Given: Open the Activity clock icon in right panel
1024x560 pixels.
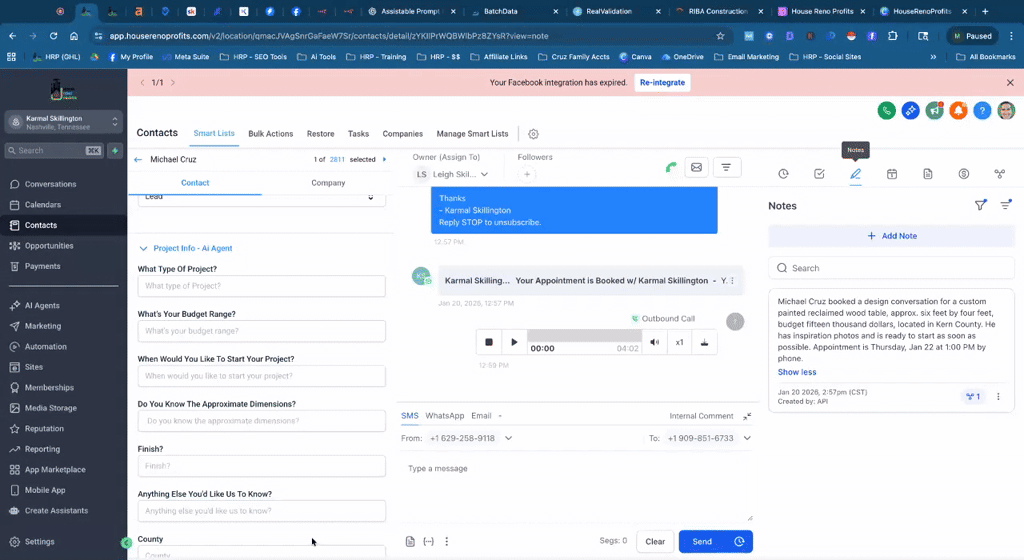Looking at the screenshot, I should pos(783,174).
